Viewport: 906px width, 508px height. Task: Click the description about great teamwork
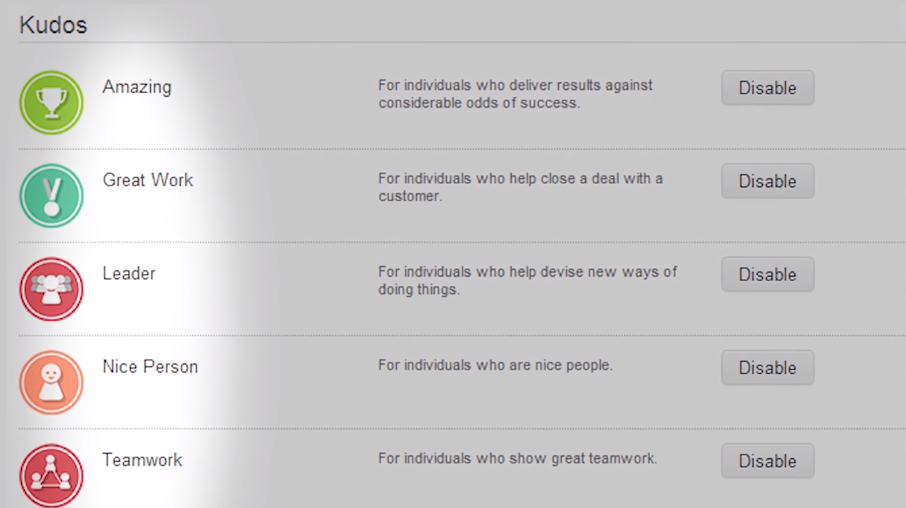(x=518, y=458)
